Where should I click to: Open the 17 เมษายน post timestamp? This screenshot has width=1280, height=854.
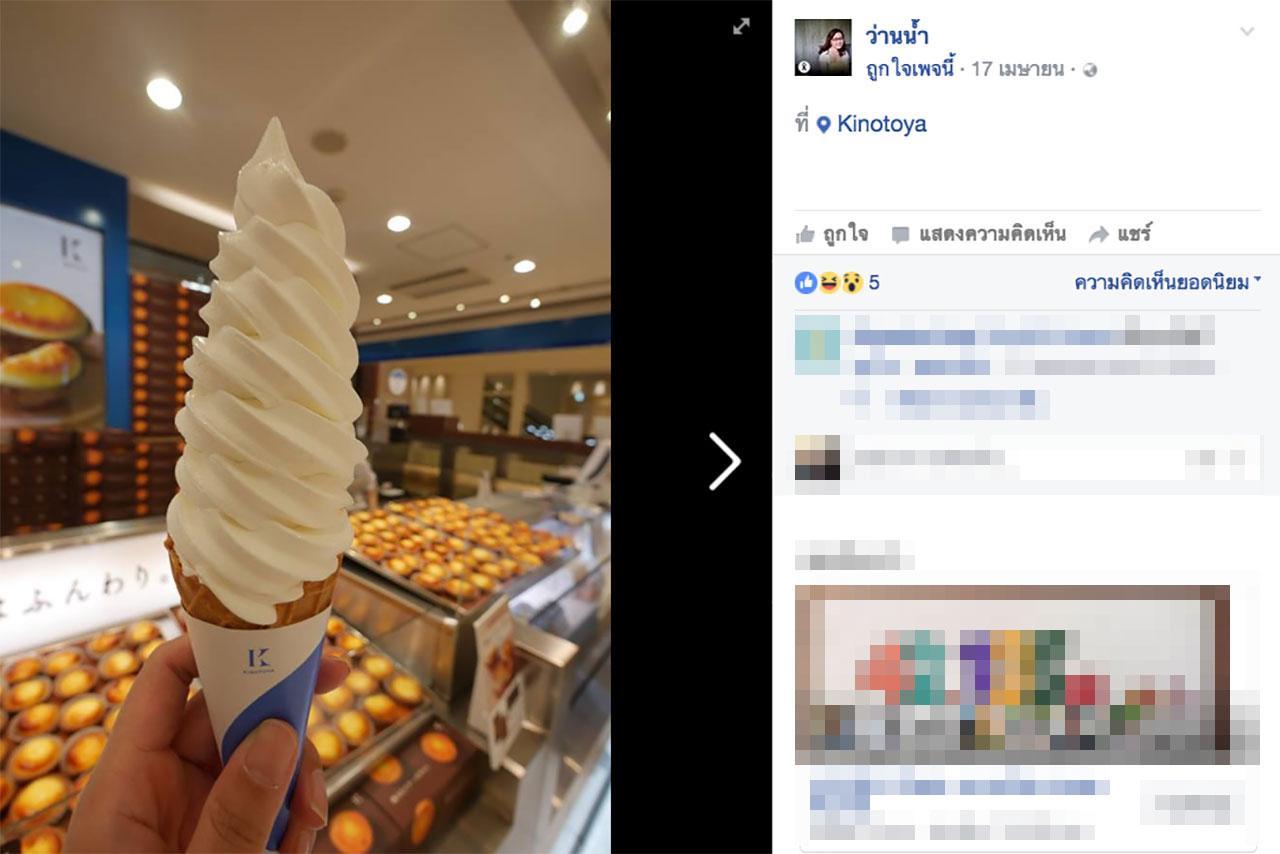click(1018, 69)
